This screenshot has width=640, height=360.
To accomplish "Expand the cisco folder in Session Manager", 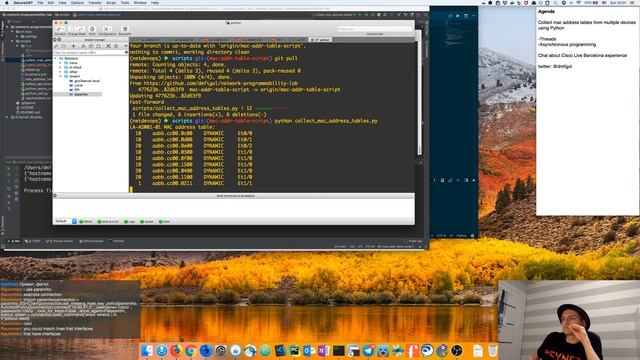I will 61,63.
